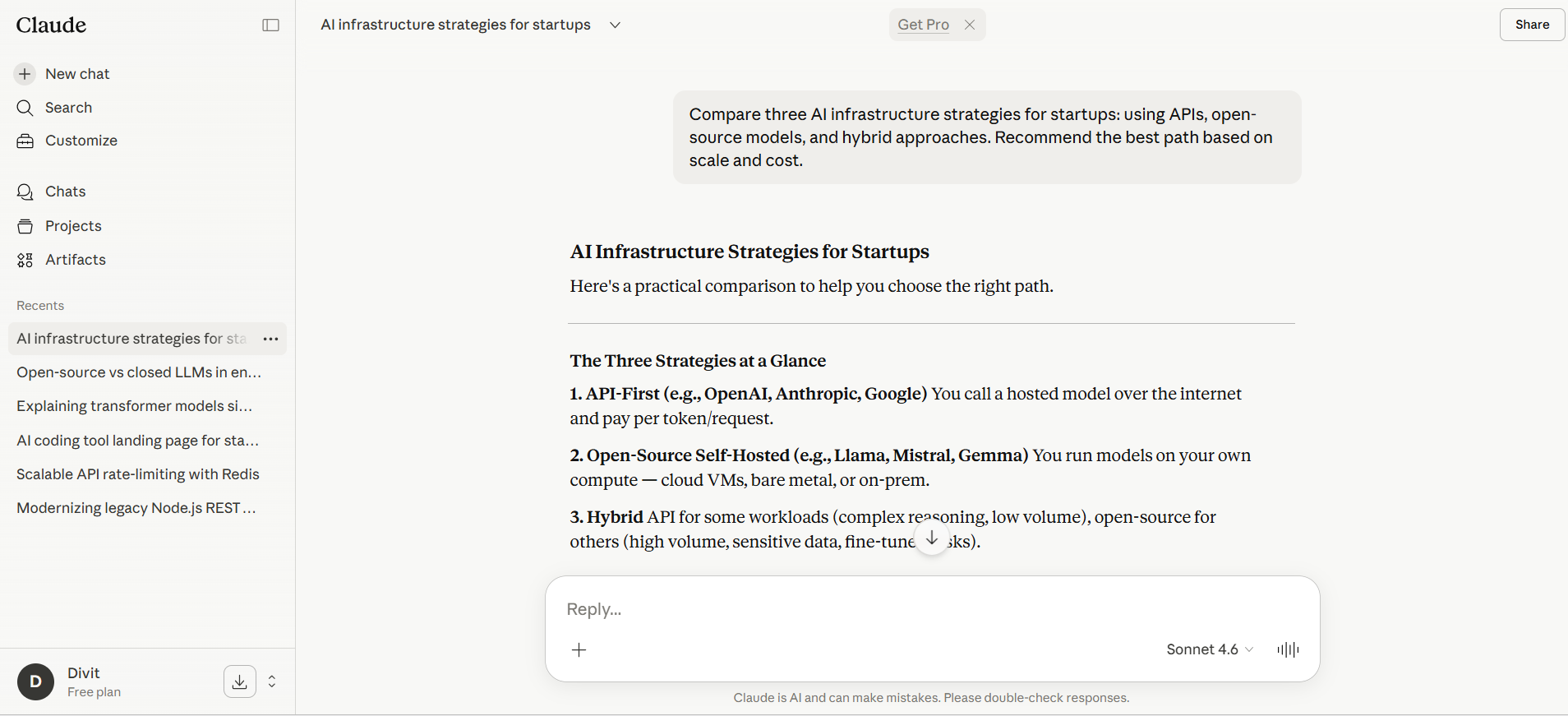1568x716 pixels.
Task: Click the user message bubble
Action: [x=987, y=137]
